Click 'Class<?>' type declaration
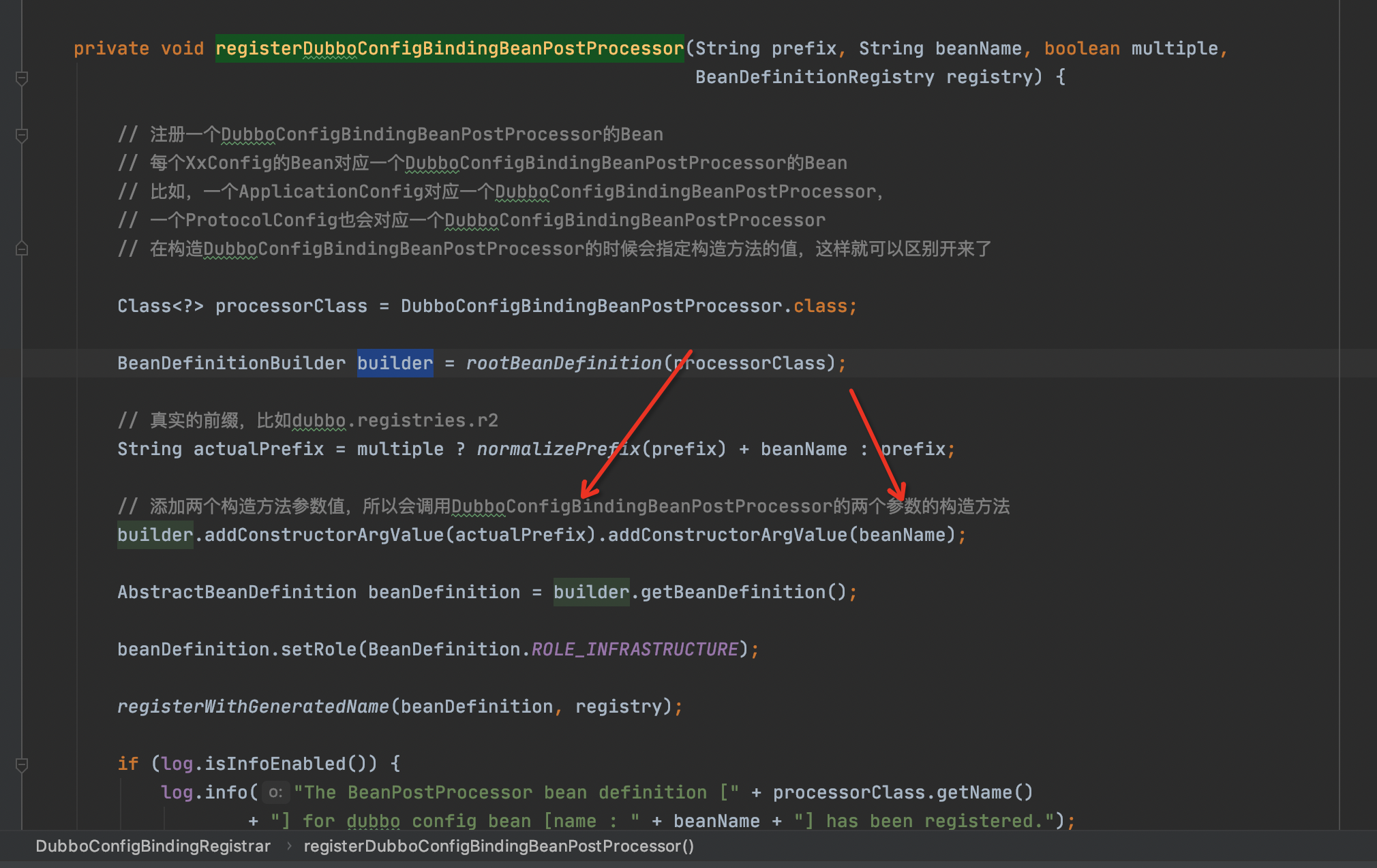Screen dimensions: 1377x868 coord(160,306)
